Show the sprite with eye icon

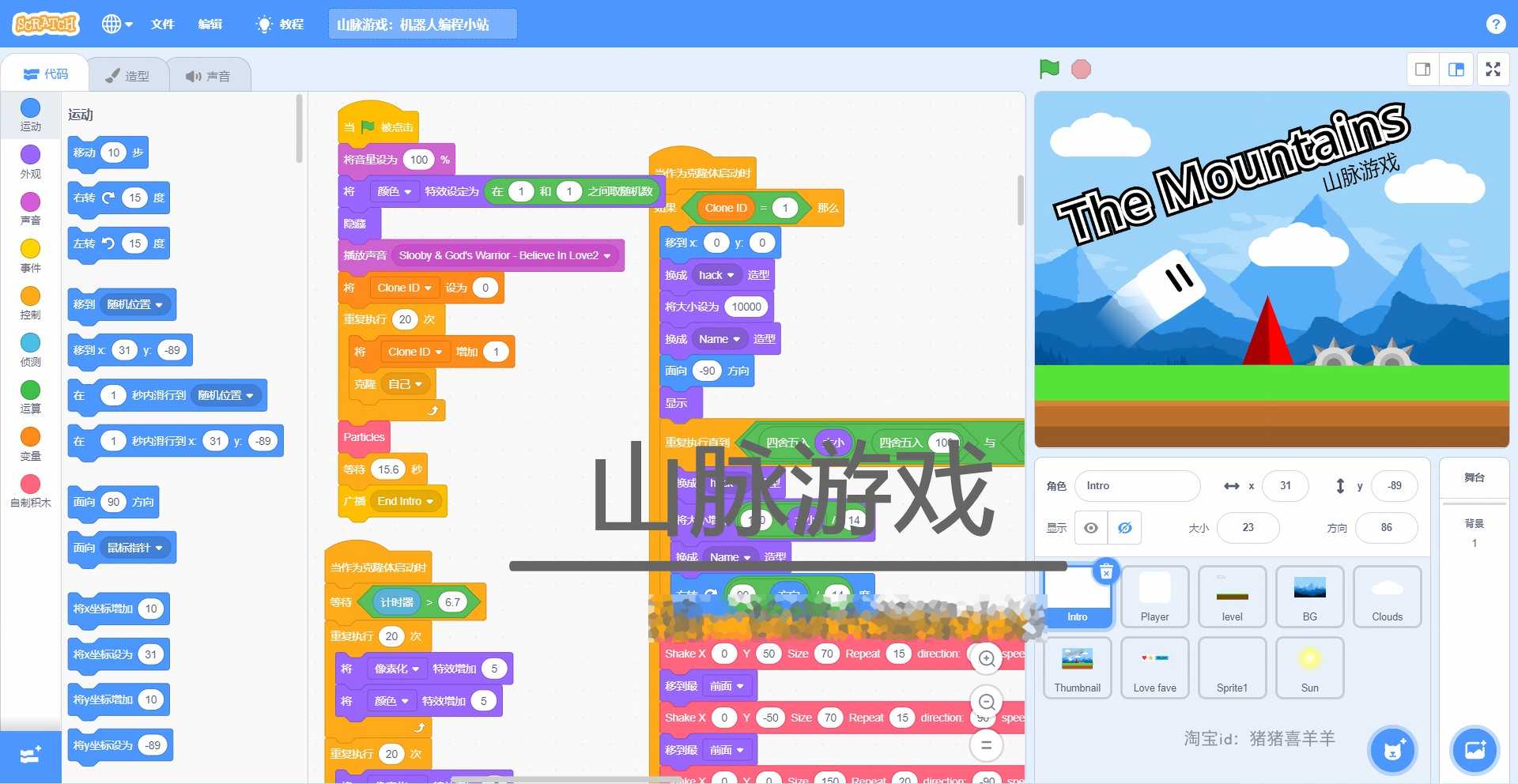click(x=1090, y=528)
